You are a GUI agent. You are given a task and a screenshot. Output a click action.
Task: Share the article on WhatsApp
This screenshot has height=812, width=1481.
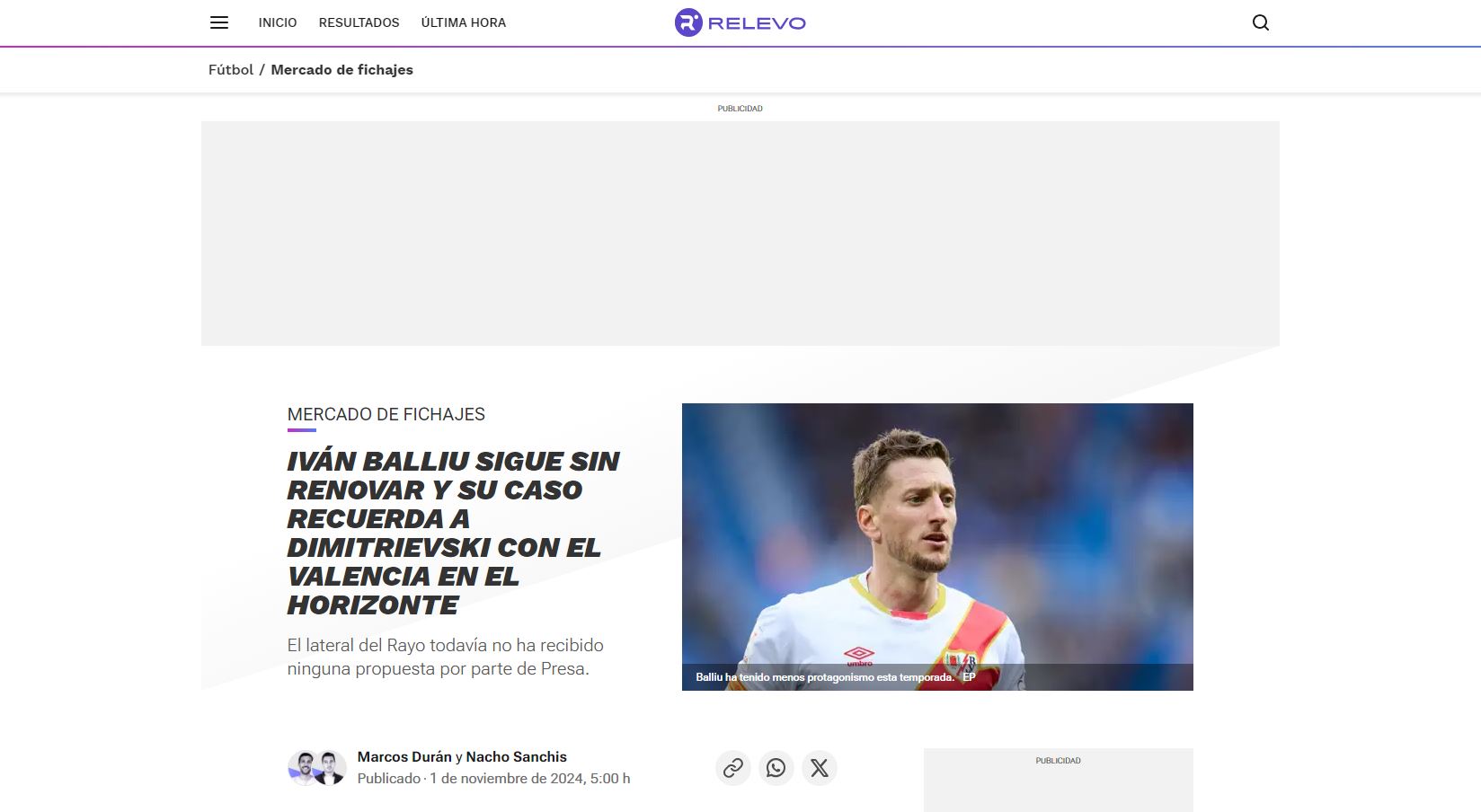pos(776,768)
